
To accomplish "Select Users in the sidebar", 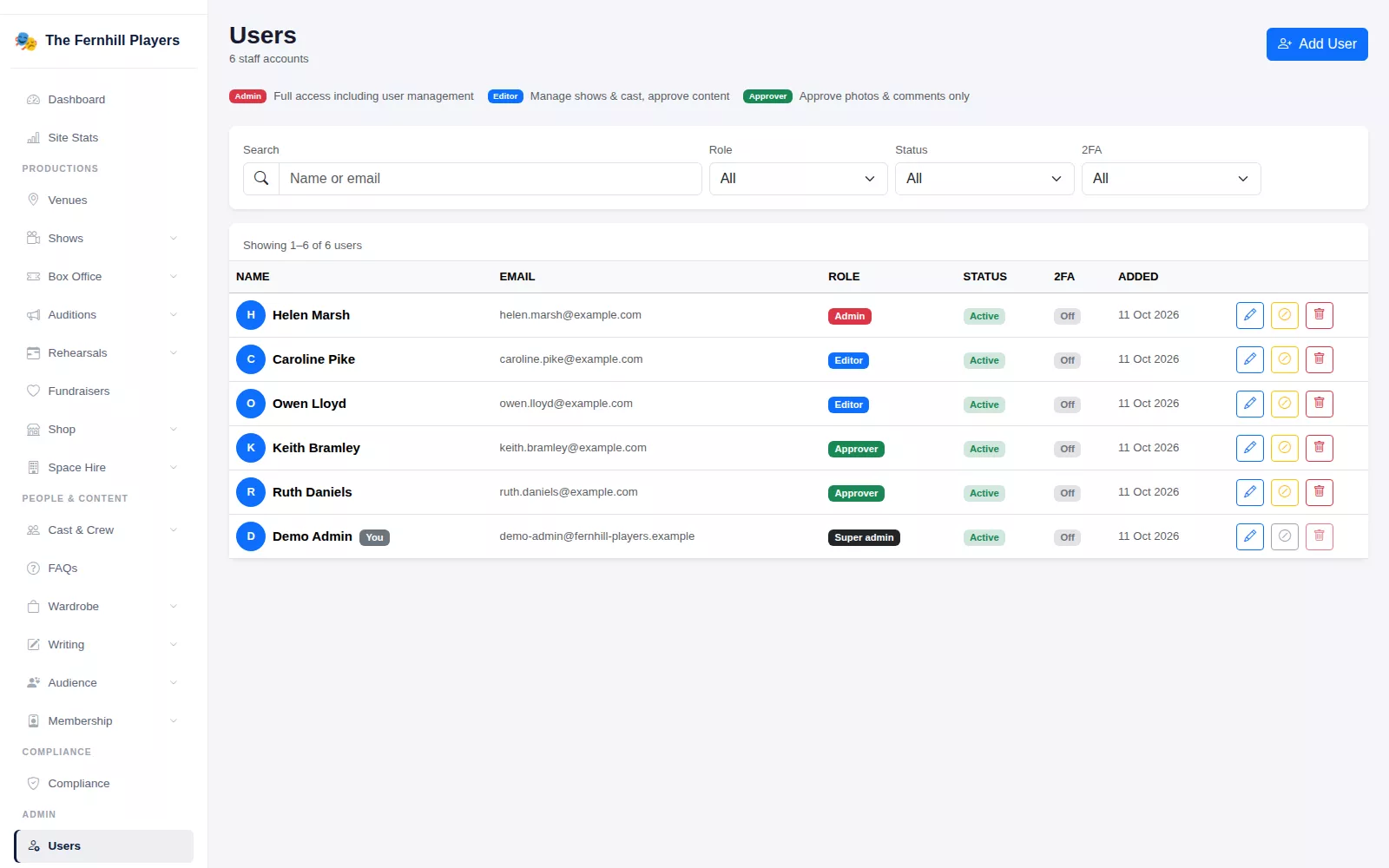I will (x=103, y=846).
